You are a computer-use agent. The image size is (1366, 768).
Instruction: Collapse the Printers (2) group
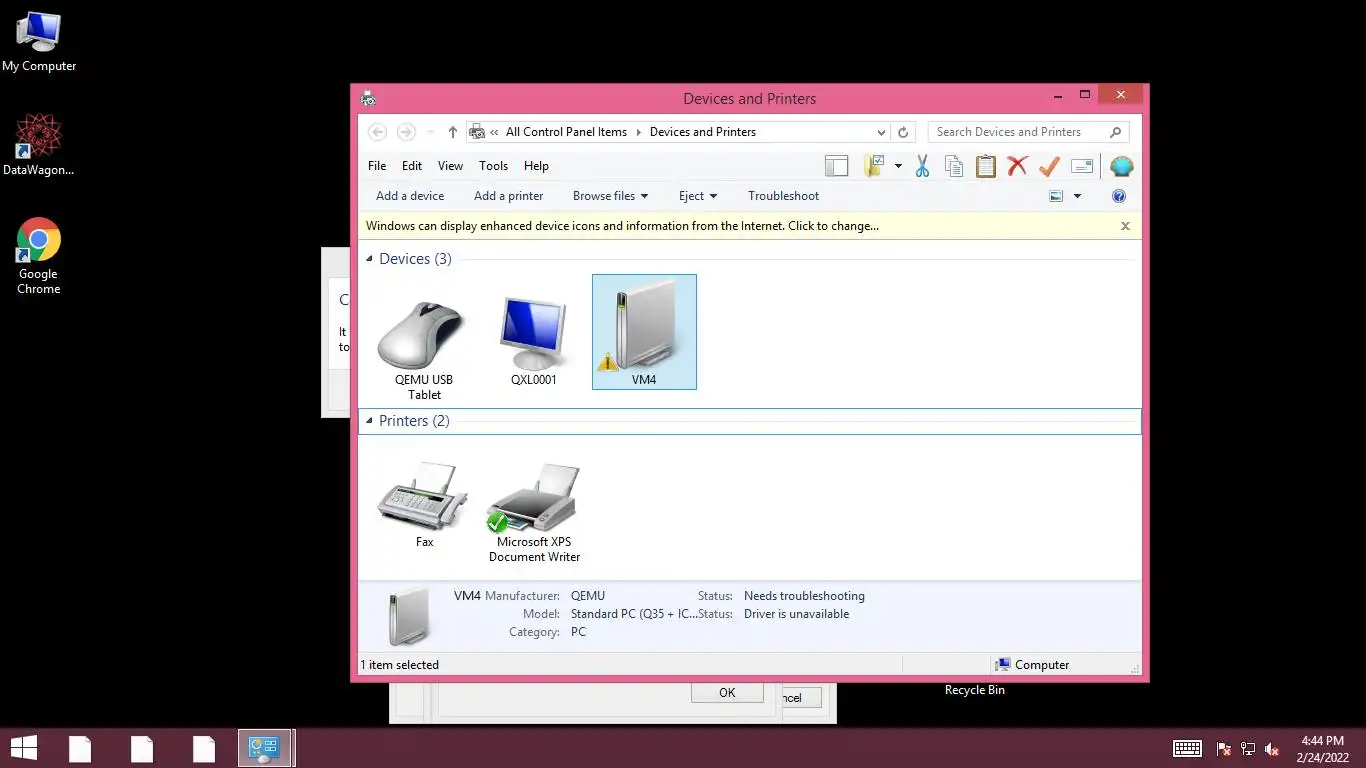(369, 421)
